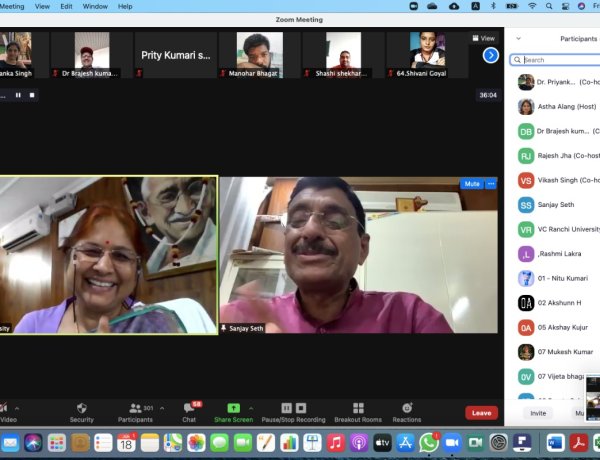Select 07 Mukesh Kumar participant
The width and height of the screenshot is (600, 460).
click(558, 352)
